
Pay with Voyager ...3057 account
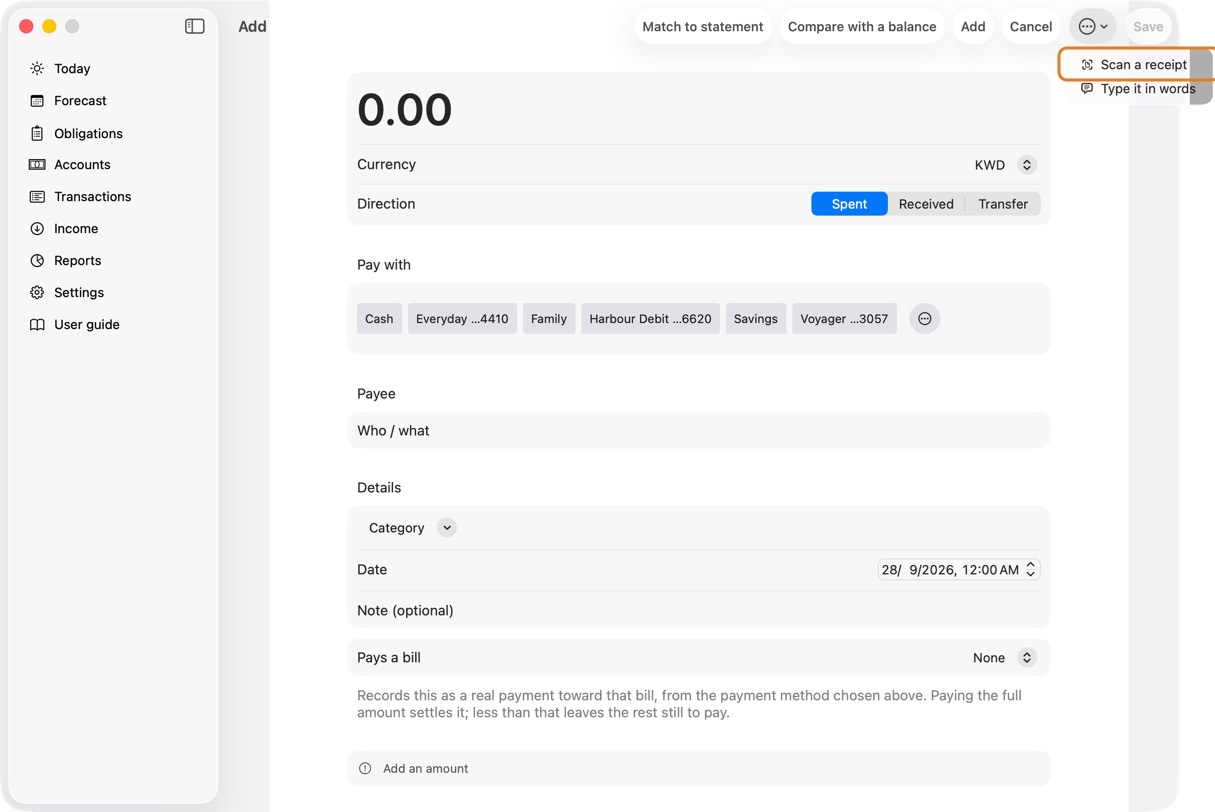click(x=844, y=319)
